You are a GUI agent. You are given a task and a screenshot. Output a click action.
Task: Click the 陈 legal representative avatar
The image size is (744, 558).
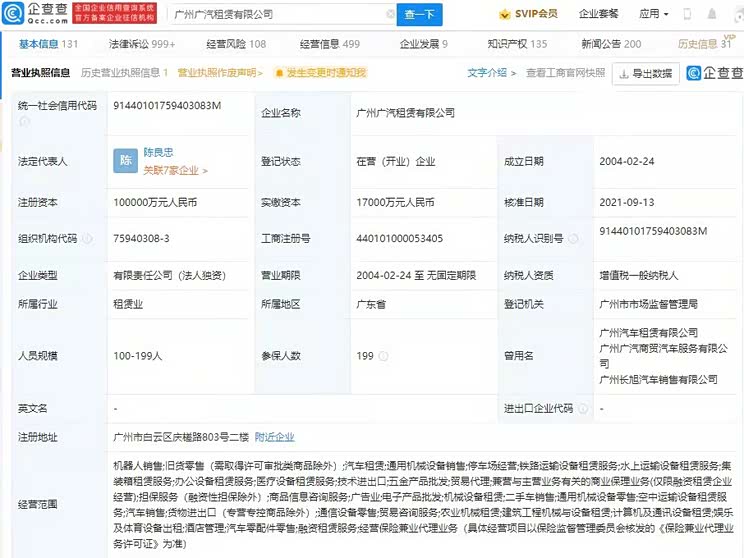126,161
